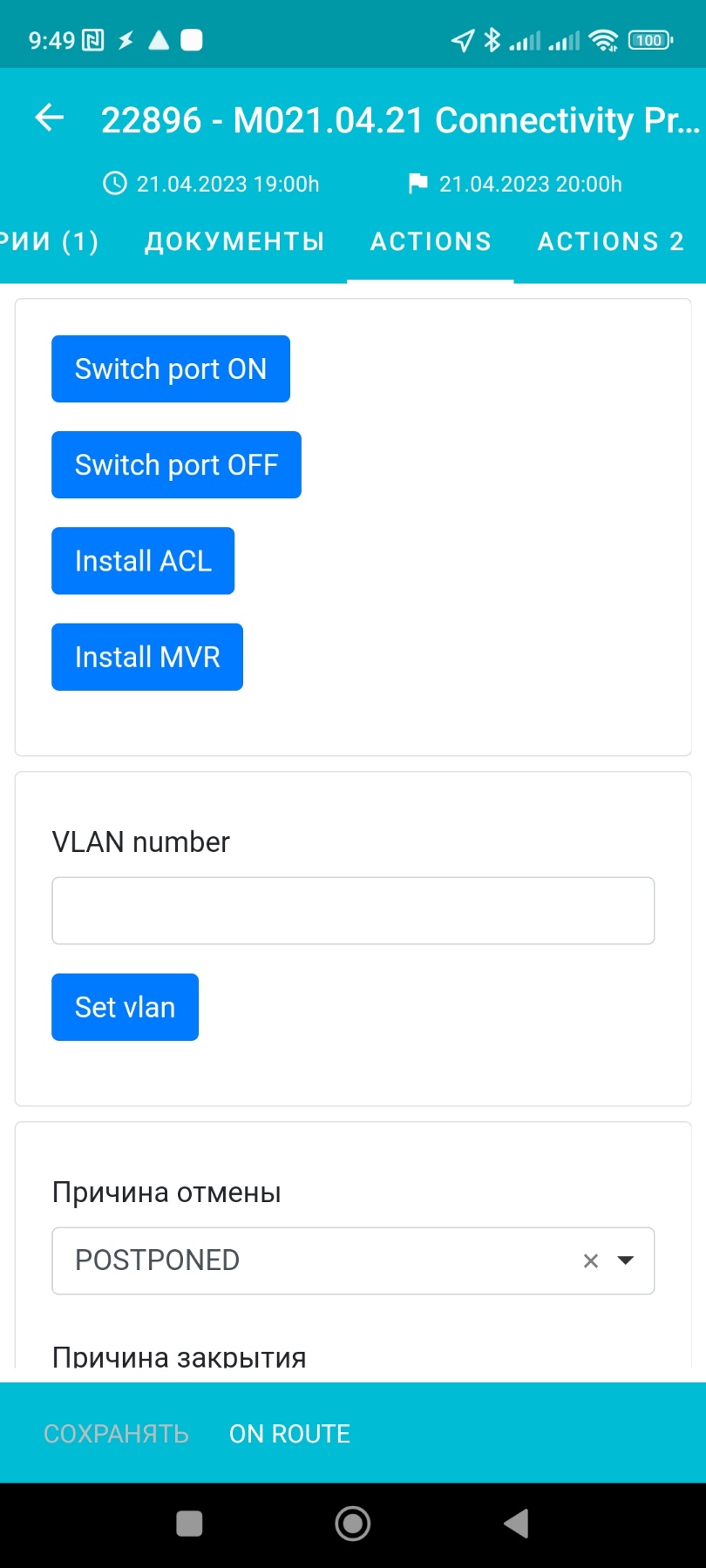Switch to the ДОКУМЕНТЫ tab
Image resolution: width=706 pixels, height=1568 pixels.
click(x=234, y=241)
